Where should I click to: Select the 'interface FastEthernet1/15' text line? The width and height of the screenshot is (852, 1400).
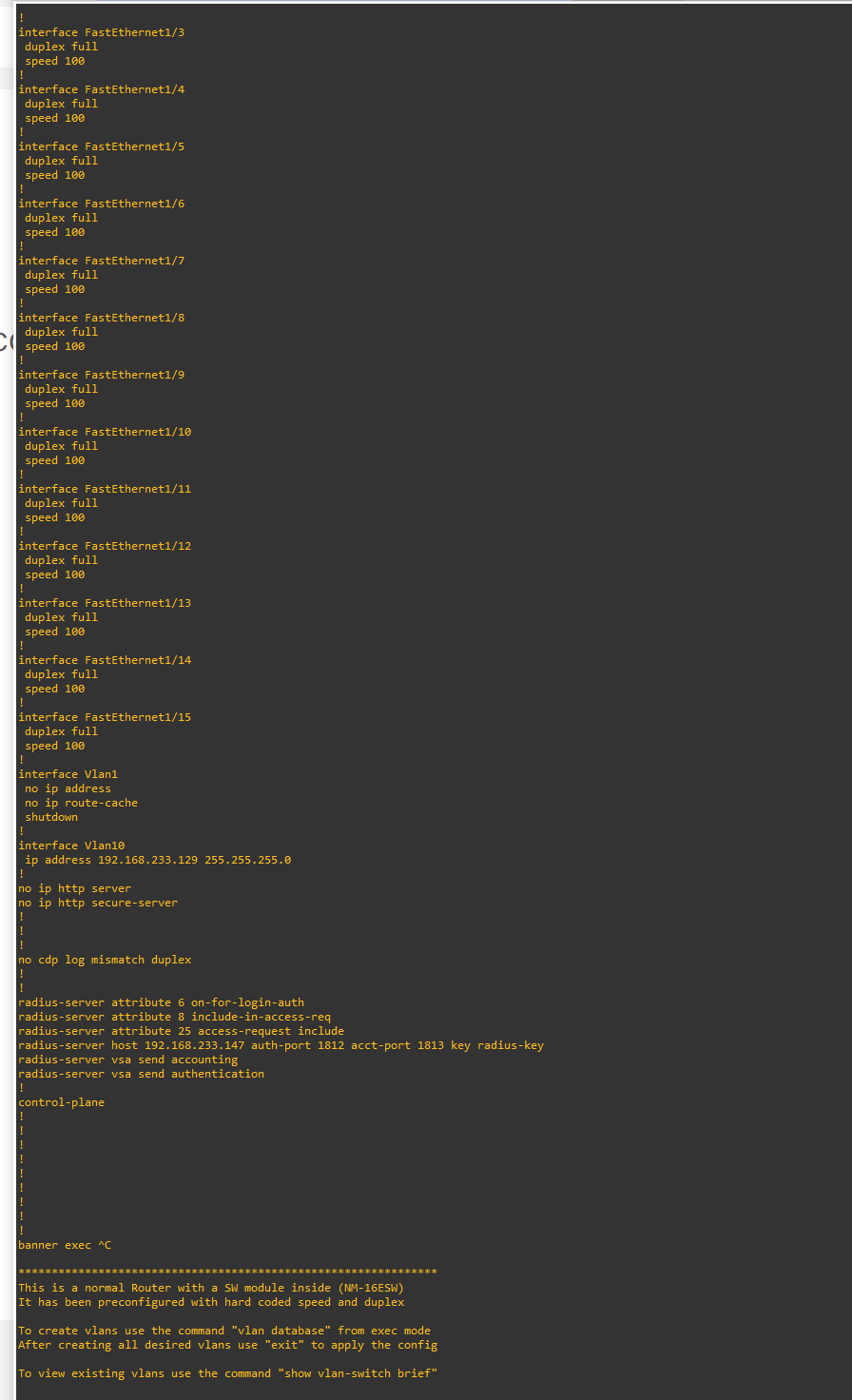105,717
